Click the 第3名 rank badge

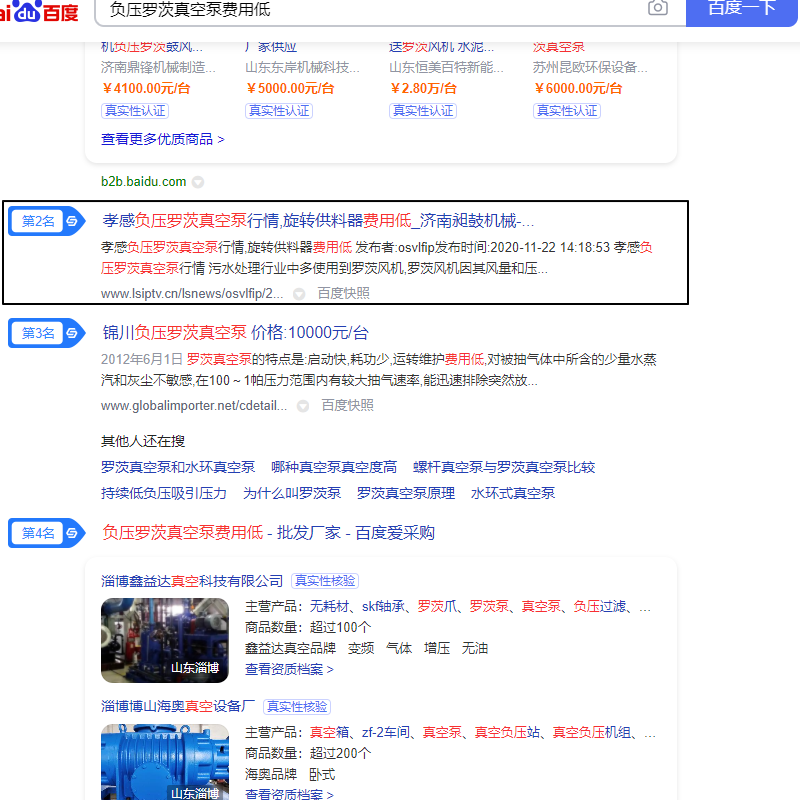[x=46, y=333]
